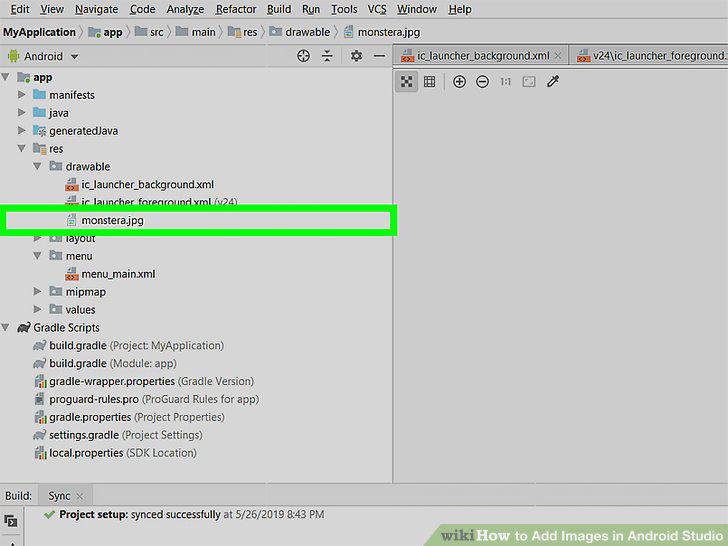
Task: Collapse the Gradle Scripts node
Action: click(6, 327)
